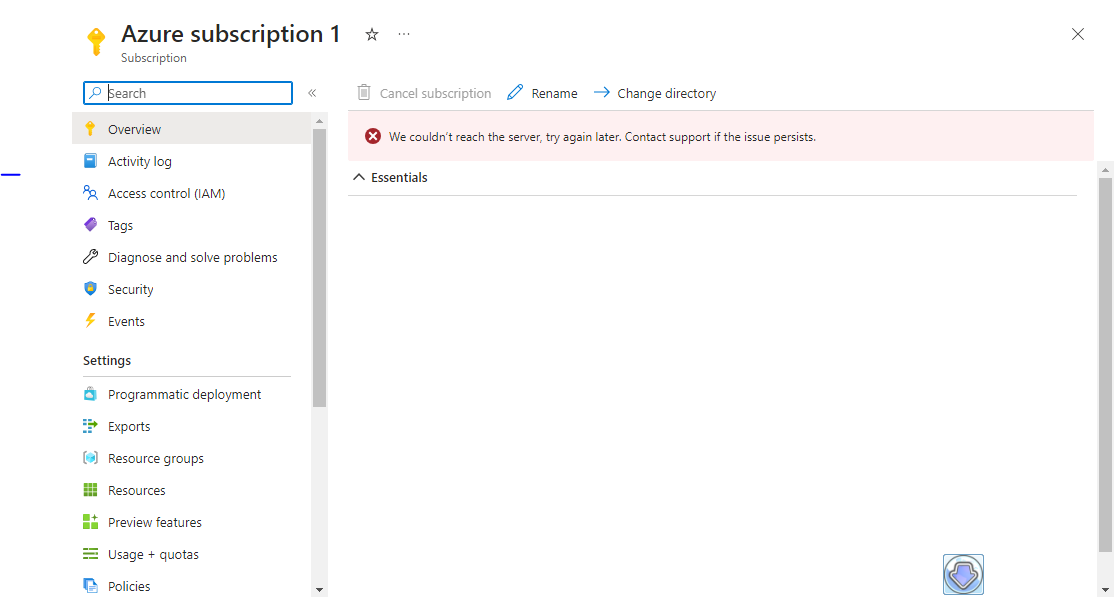Screen dimensions: 1114x597
Task: View Preview features
Action: click(x=156, y=521)
